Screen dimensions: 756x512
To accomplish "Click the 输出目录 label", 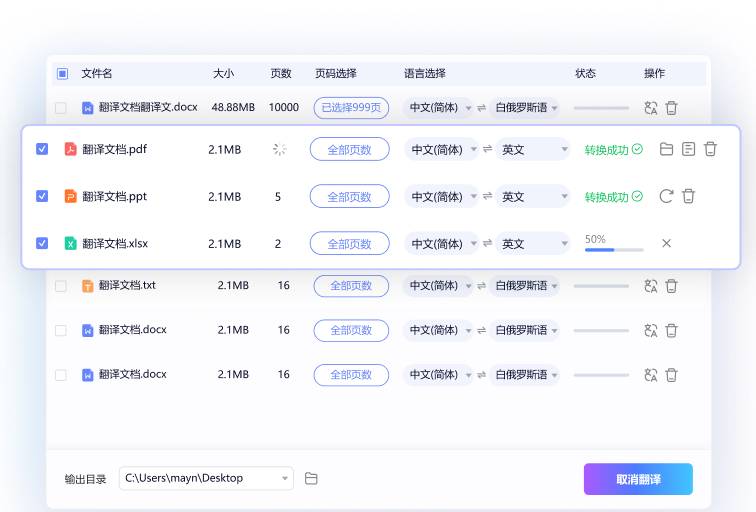I will point(85,479).
